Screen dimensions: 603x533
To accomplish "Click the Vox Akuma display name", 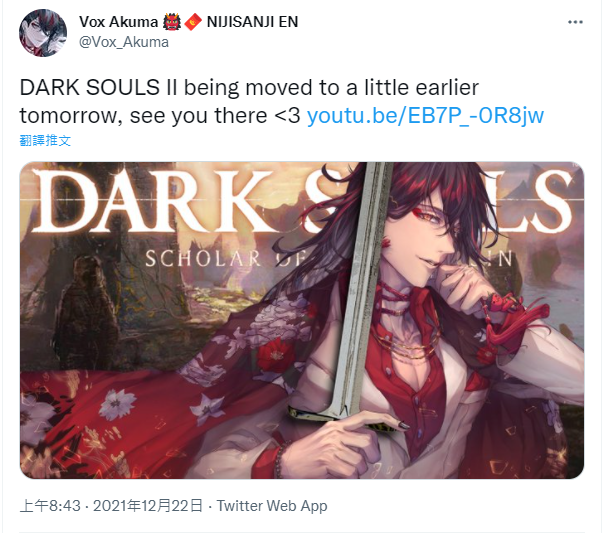I will (x=118, y=22).
